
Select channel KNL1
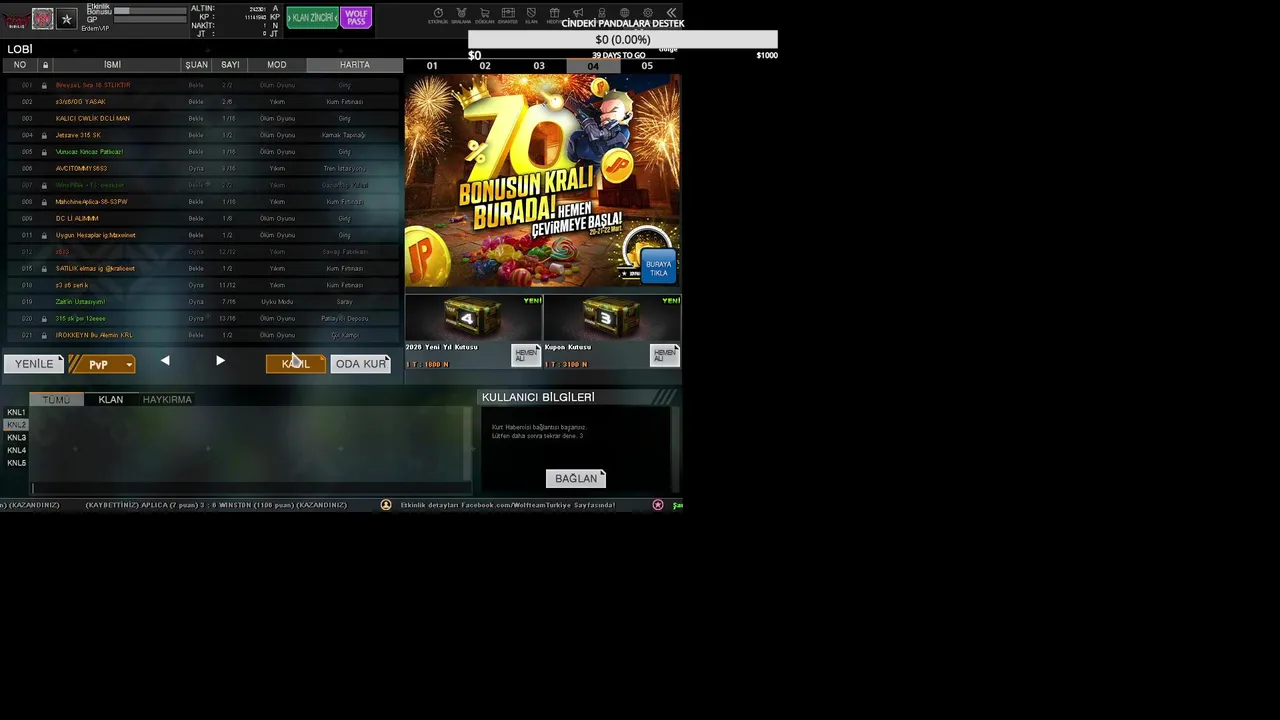tap(16, 412)
